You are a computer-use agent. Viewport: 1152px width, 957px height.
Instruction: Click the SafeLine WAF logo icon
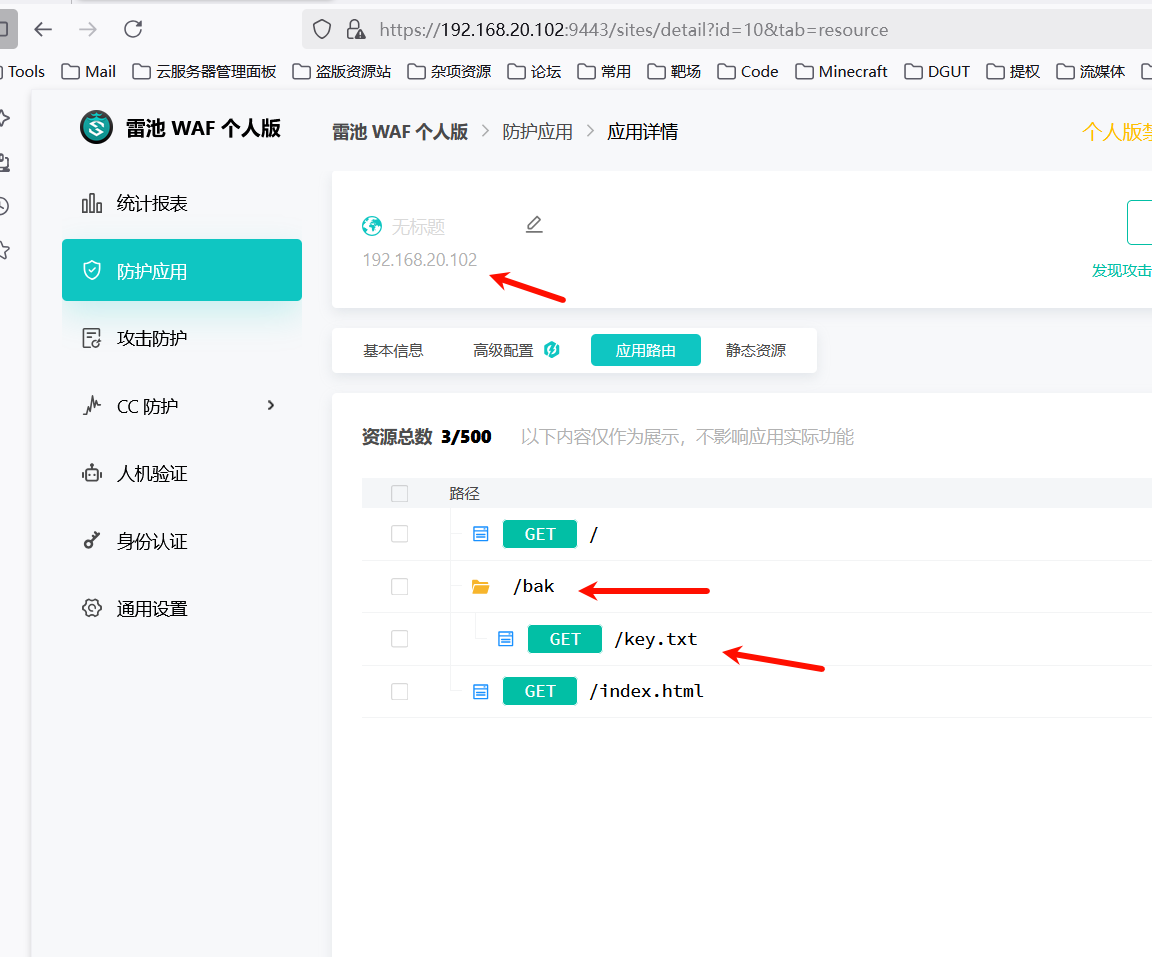coord(97,128)
